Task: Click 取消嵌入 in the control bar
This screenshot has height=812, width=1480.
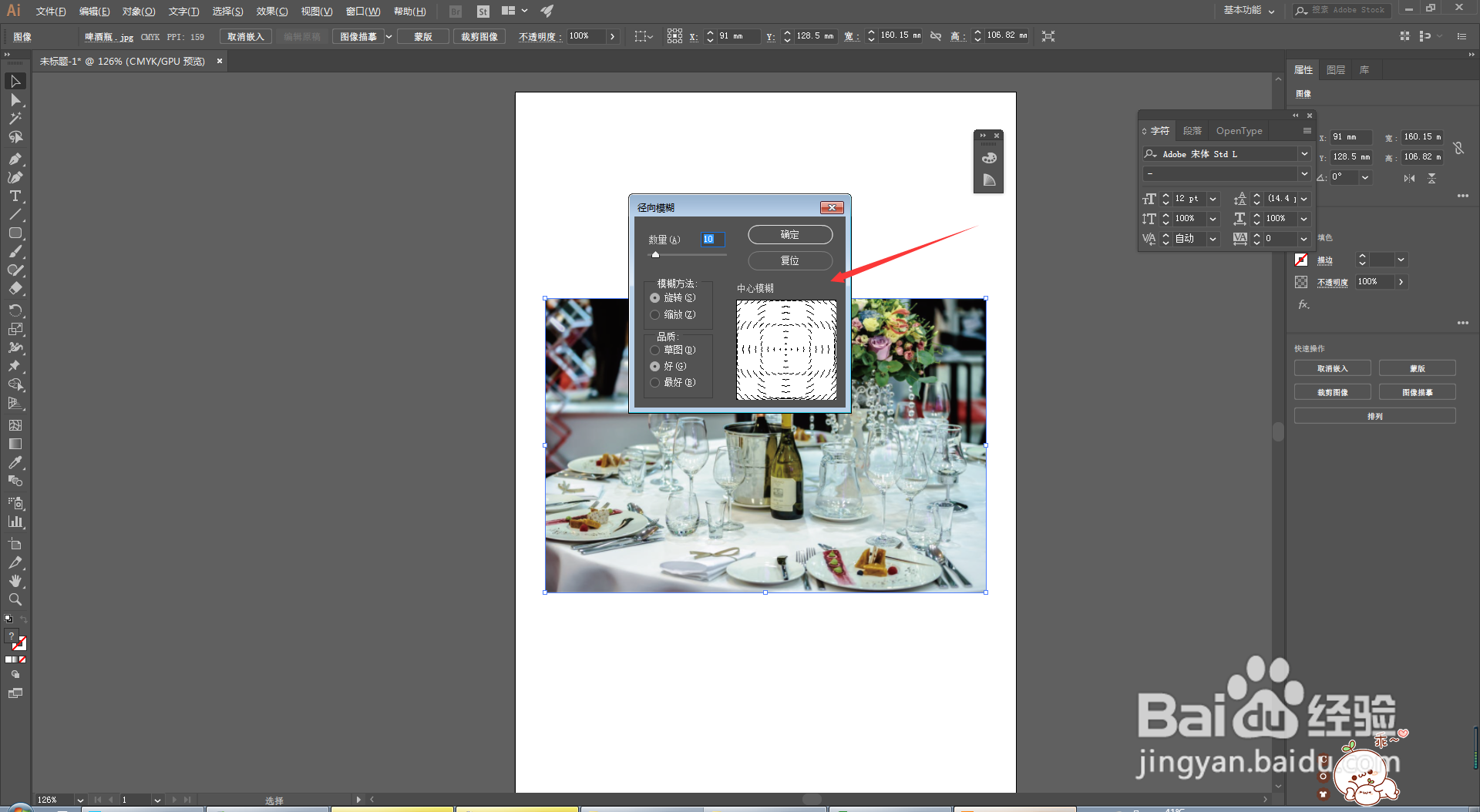Action: pos(245,36)
